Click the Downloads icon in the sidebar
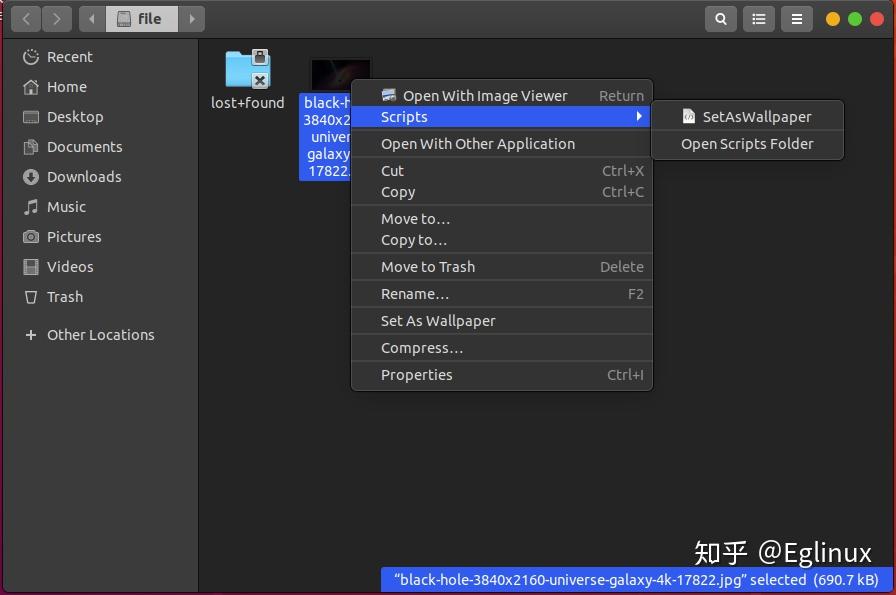The width and height of the screenshot is (896, 595). [31, 177]
